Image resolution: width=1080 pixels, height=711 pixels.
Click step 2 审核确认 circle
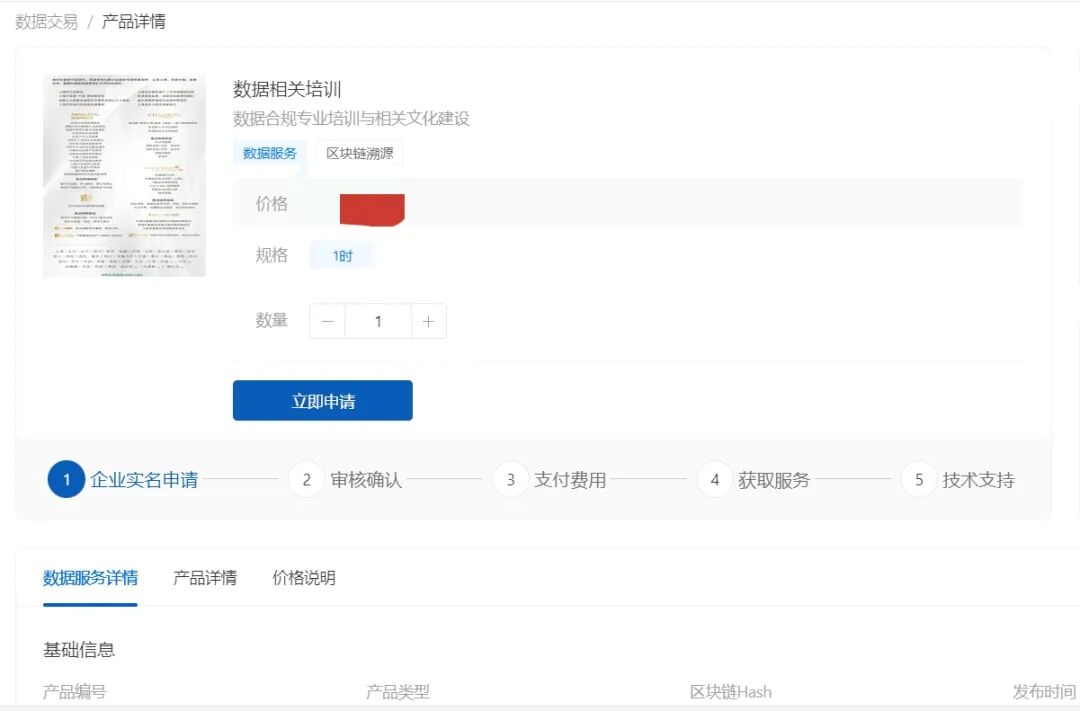[x=306, y=479]
